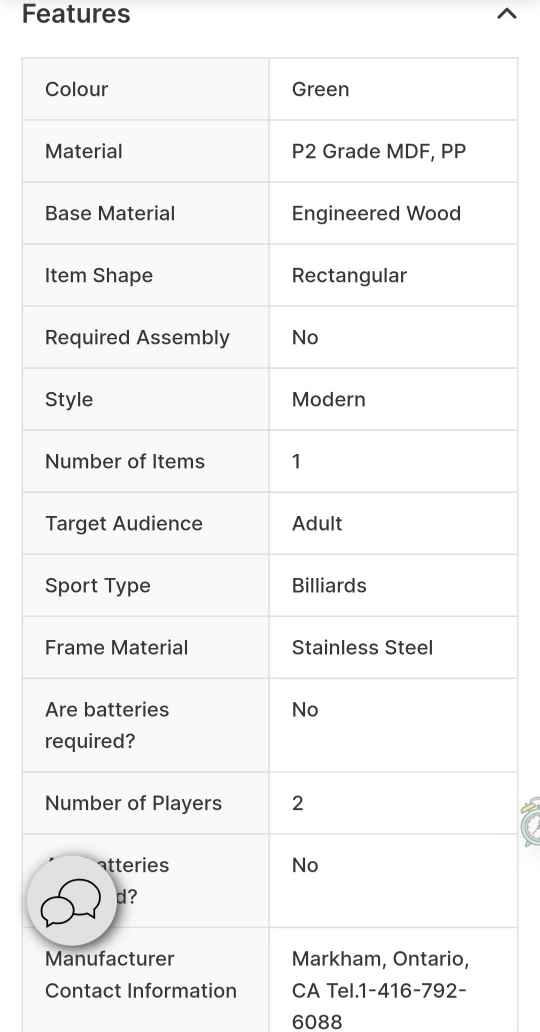Screen dimensions: 540x1032
Task: Select the Required Assembly label
Action: [x=137, y=337]
